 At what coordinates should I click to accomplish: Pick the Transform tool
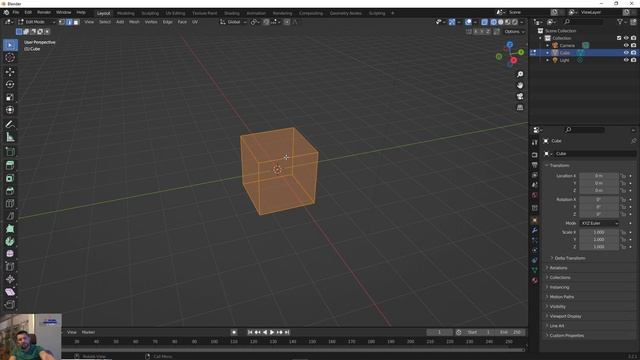10,110
